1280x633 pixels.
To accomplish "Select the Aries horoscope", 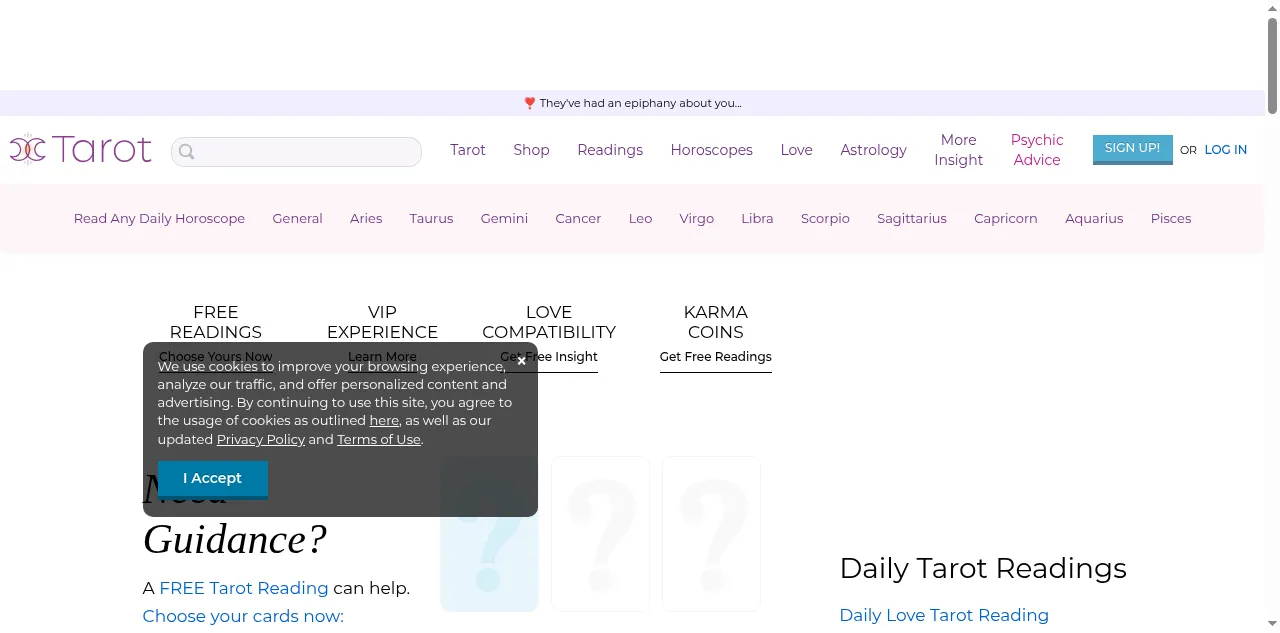I will tap(366, 218).
